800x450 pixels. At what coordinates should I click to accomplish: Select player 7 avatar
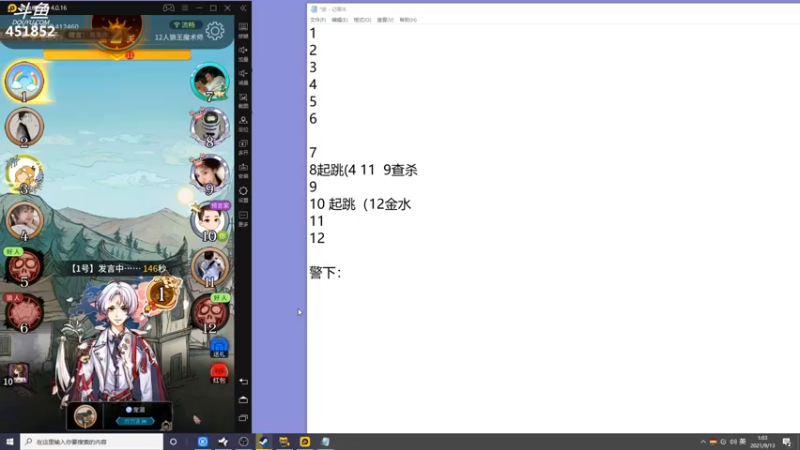click(209, 82)
